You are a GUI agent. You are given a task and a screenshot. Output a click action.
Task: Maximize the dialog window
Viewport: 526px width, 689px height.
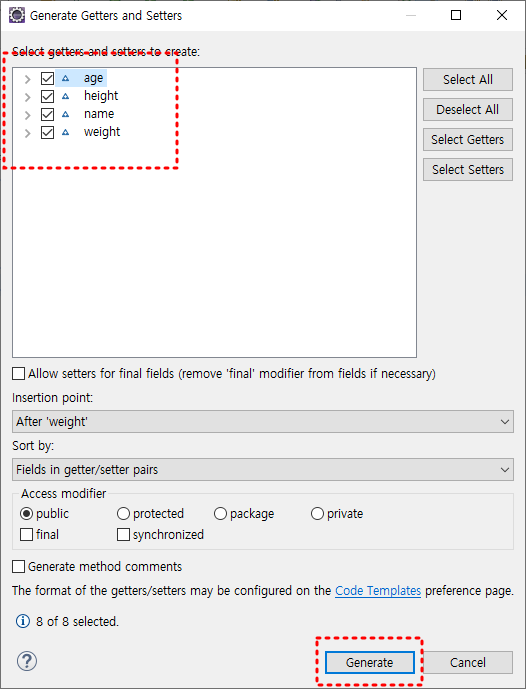pos(456,15)
